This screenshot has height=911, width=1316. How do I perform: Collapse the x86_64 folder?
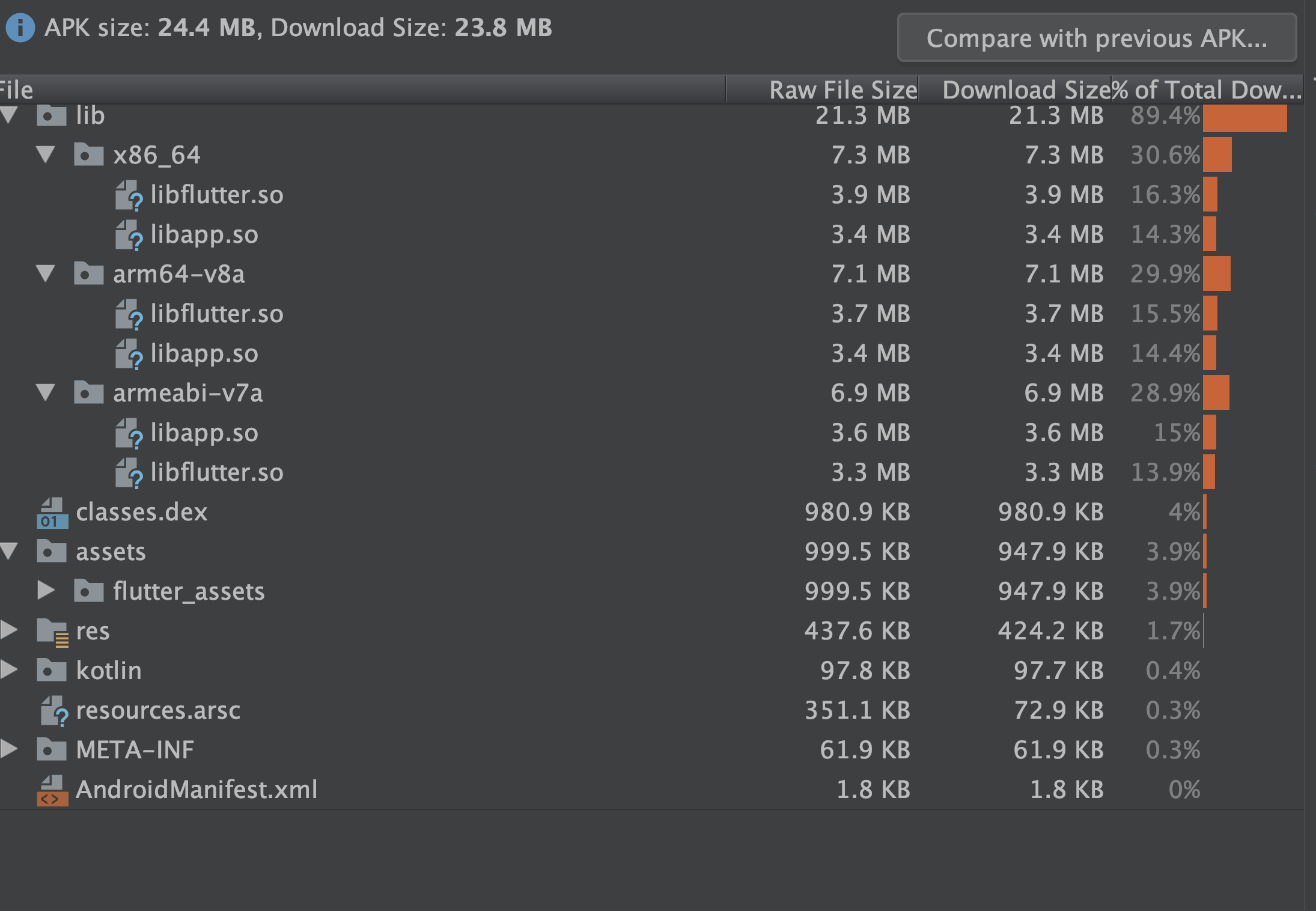[x=46, y=154]
